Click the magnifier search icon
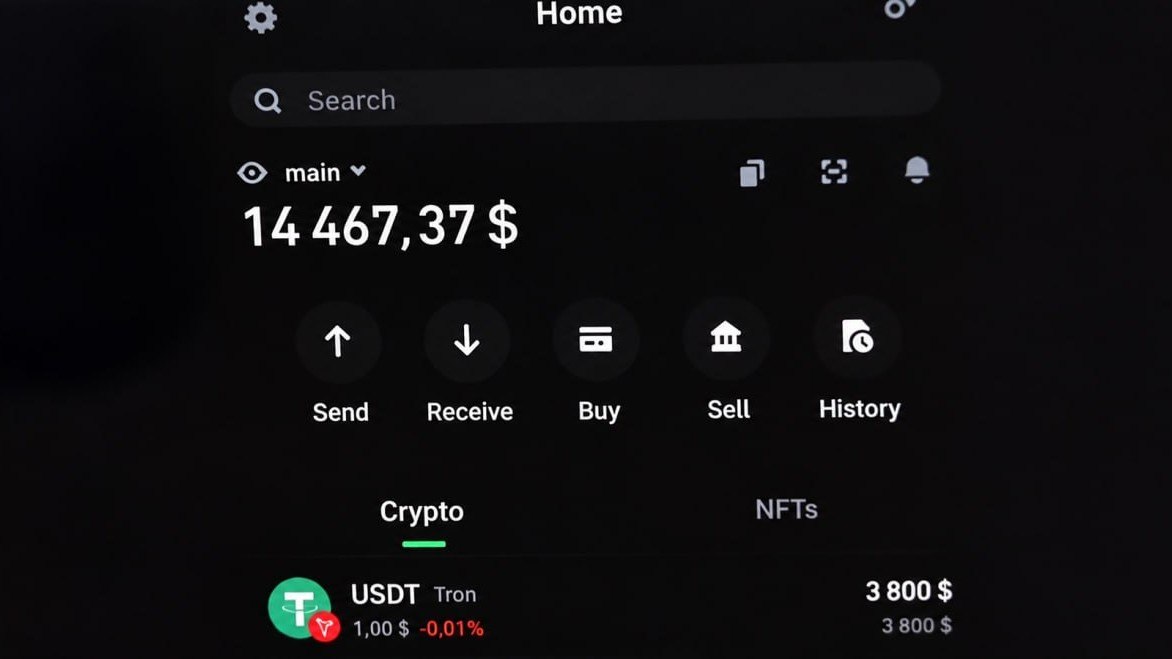This screenshot has width=1172, height=659. [268, 101]
